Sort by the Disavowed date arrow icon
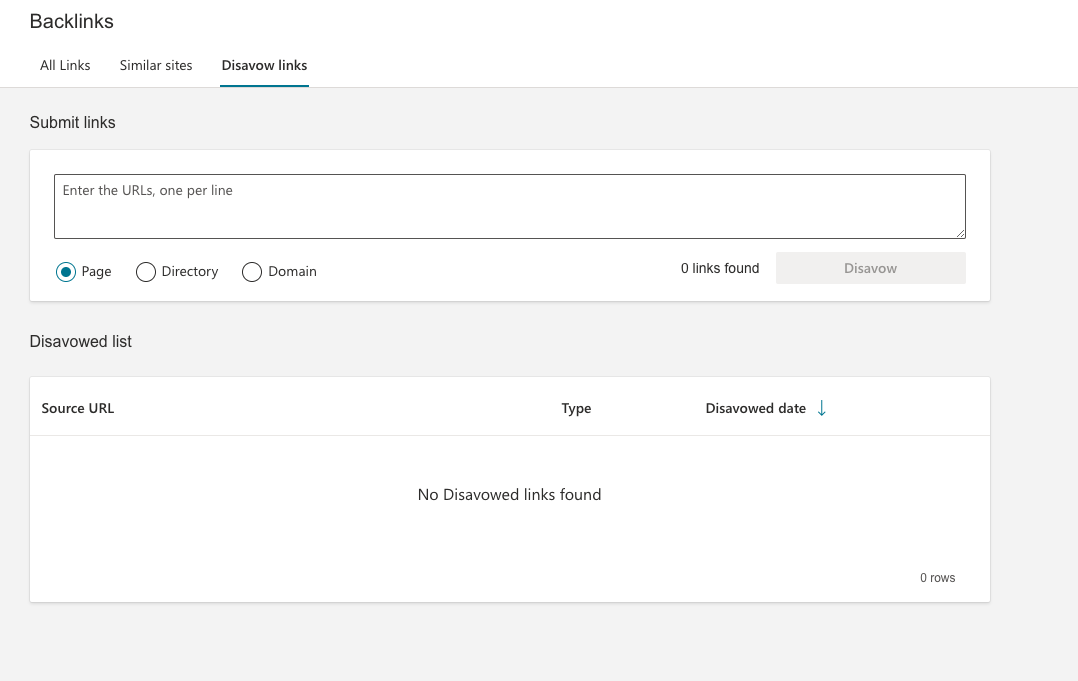The image size is (1078, 681). tap(821, 408)
